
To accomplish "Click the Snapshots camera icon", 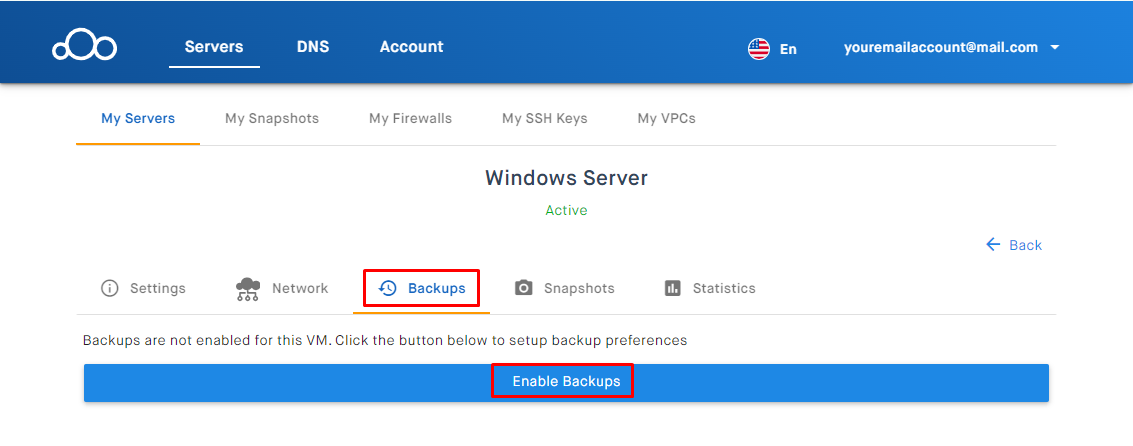I will 524,288.
